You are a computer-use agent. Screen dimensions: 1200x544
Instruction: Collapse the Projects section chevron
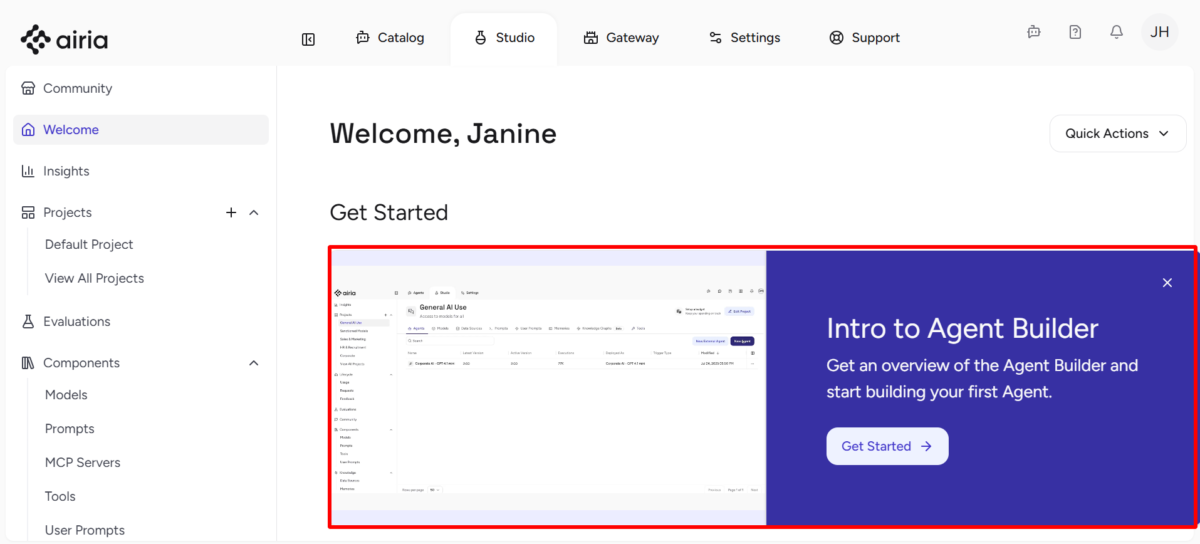coord(254,212)
